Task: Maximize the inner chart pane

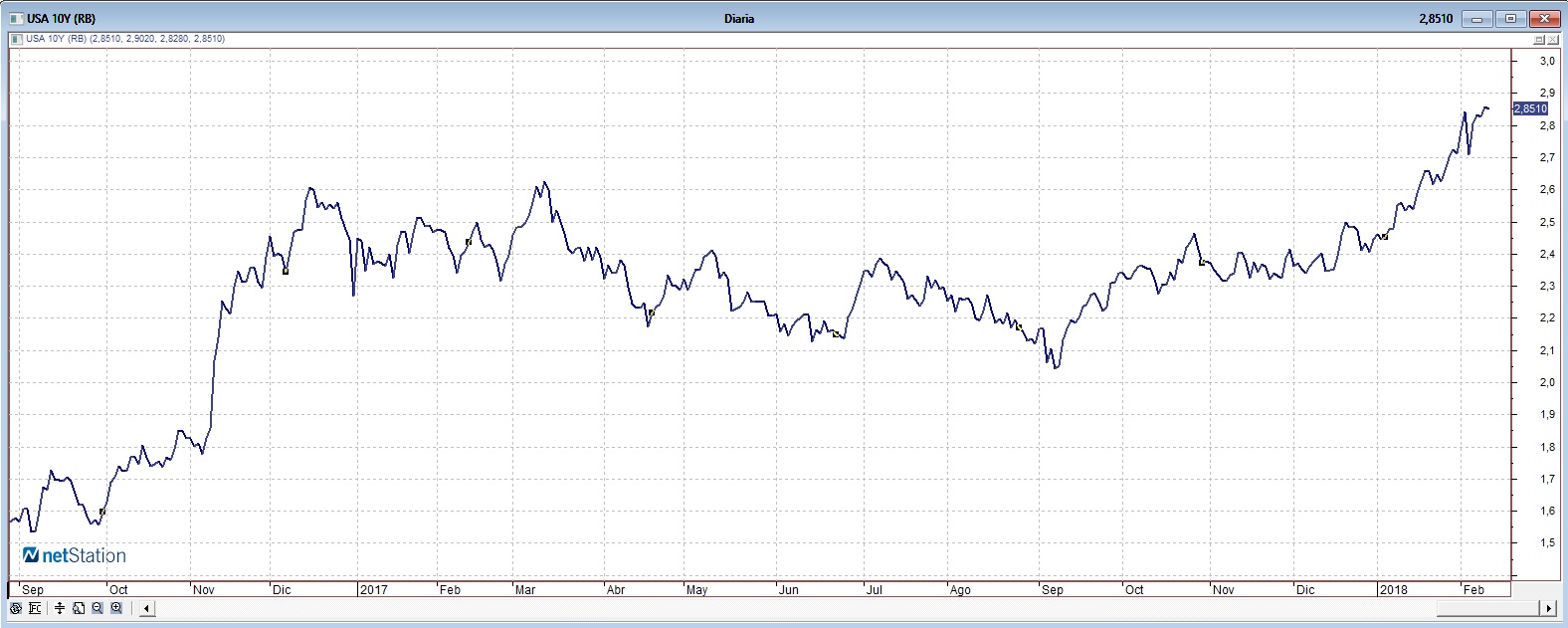Action: (1538, 39)
